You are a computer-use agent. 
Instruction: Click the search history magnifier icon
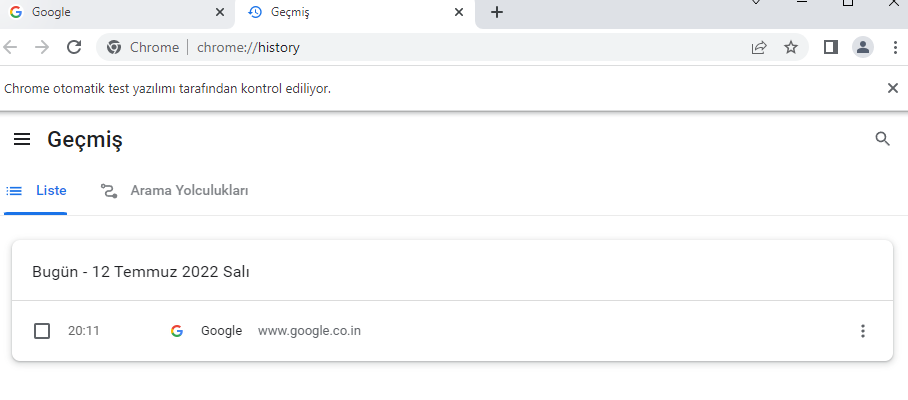tap(882, 139)
